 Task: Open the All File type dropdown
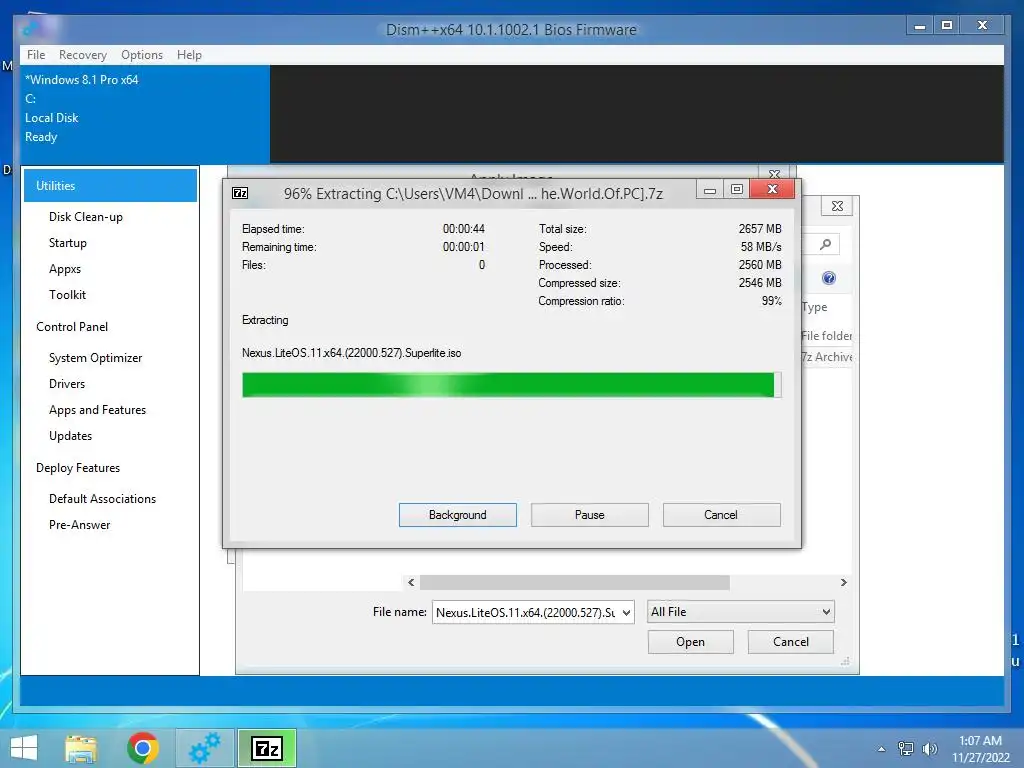tap(741, 612)
